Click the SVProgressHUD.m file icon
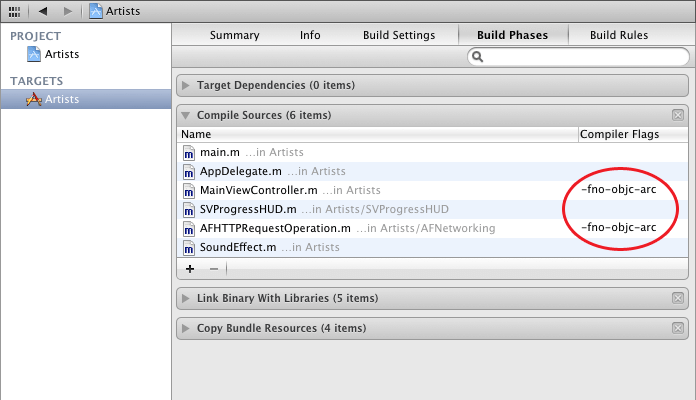The height and width of the screenshot is (400, 696). point(191,209)
